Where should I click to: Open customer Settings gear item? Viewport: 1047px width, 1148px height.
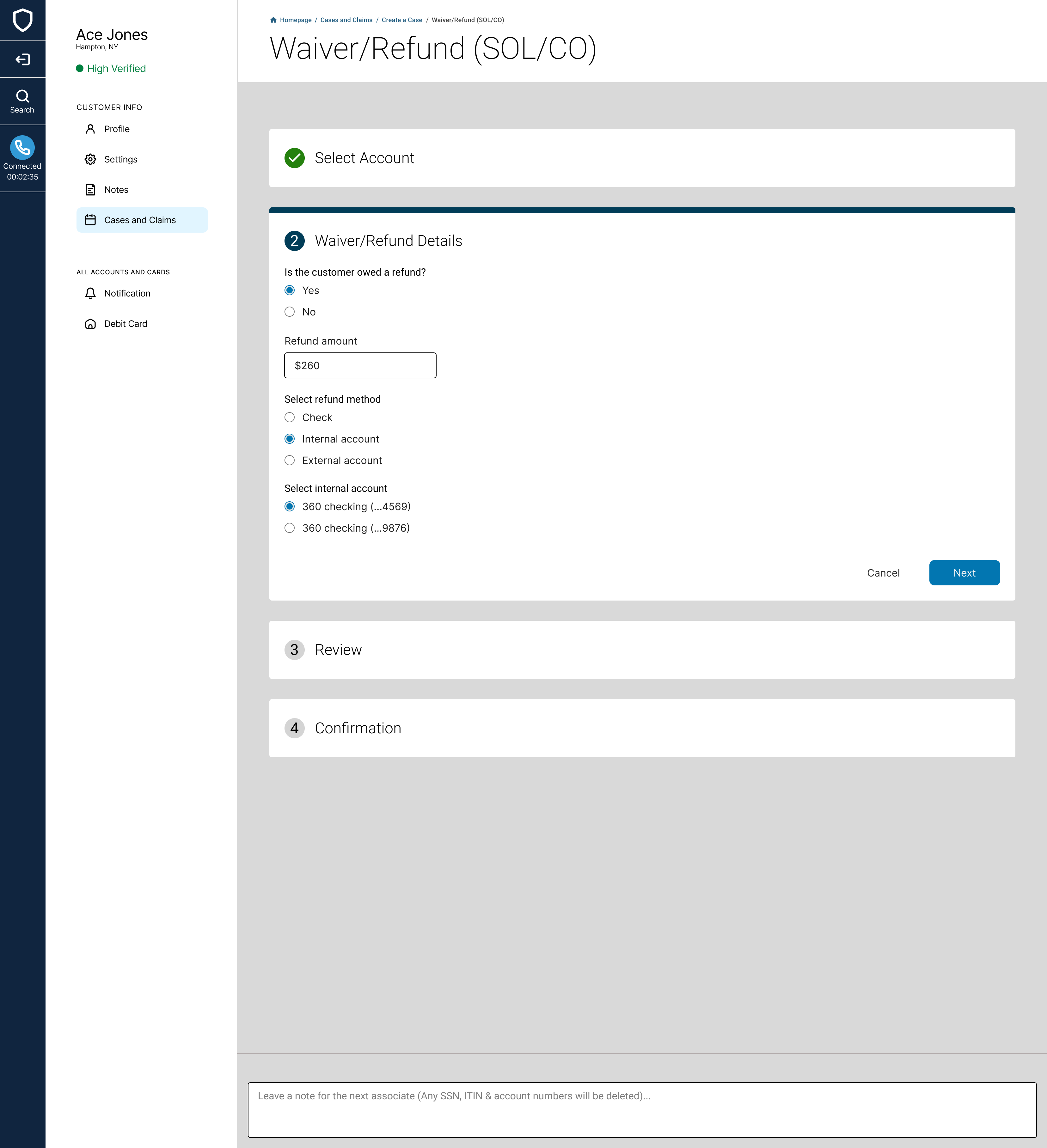(x=120, y=159)
